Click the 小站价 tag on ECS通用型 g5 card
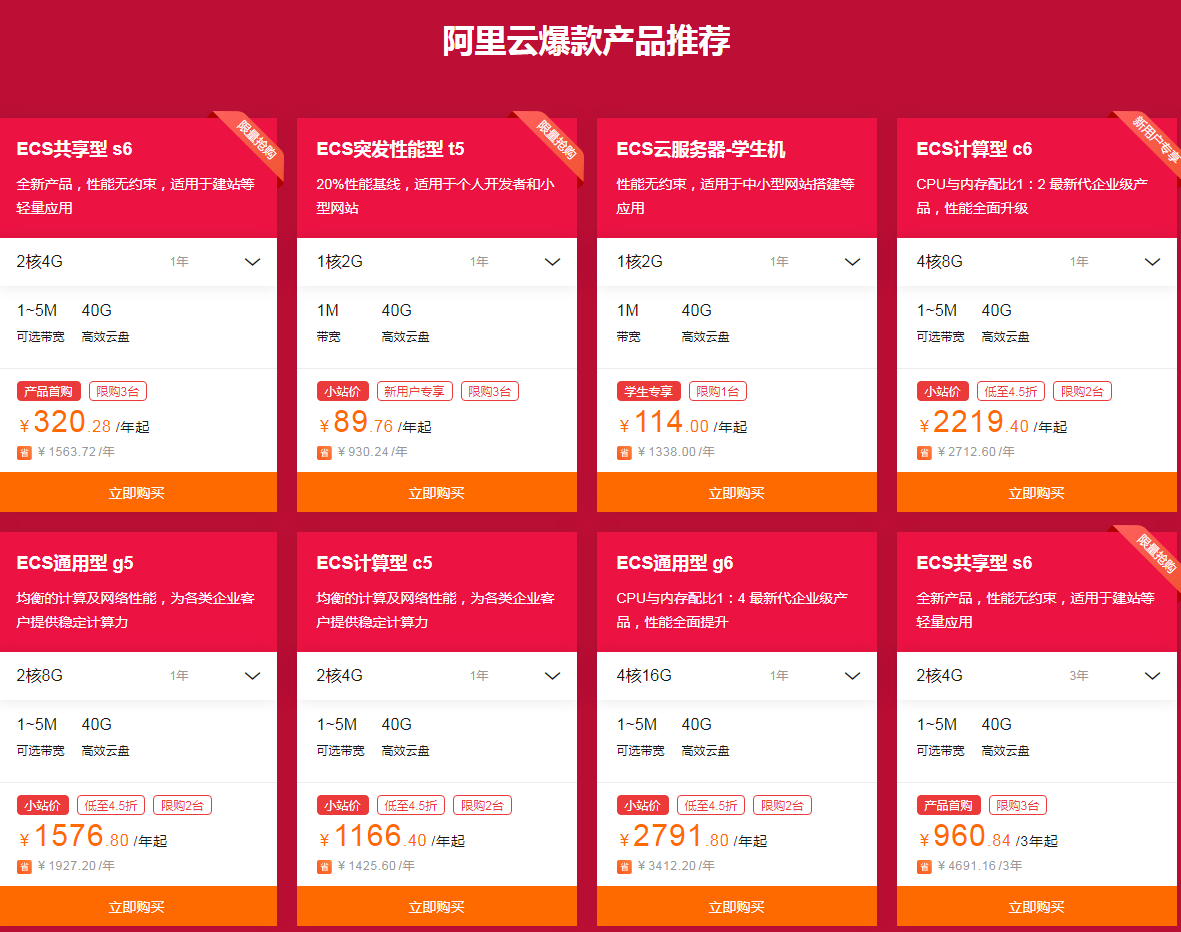1181x932 pixels. 43,805
